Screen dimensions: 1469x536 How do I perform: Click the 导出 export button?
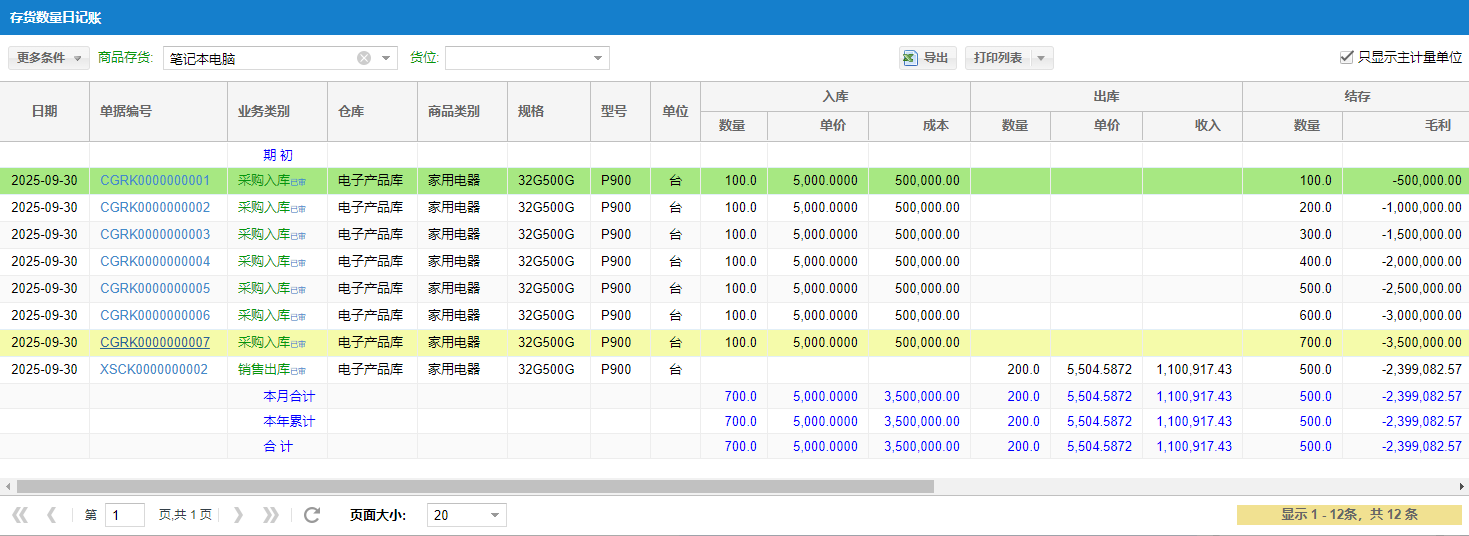click(927, 58)
